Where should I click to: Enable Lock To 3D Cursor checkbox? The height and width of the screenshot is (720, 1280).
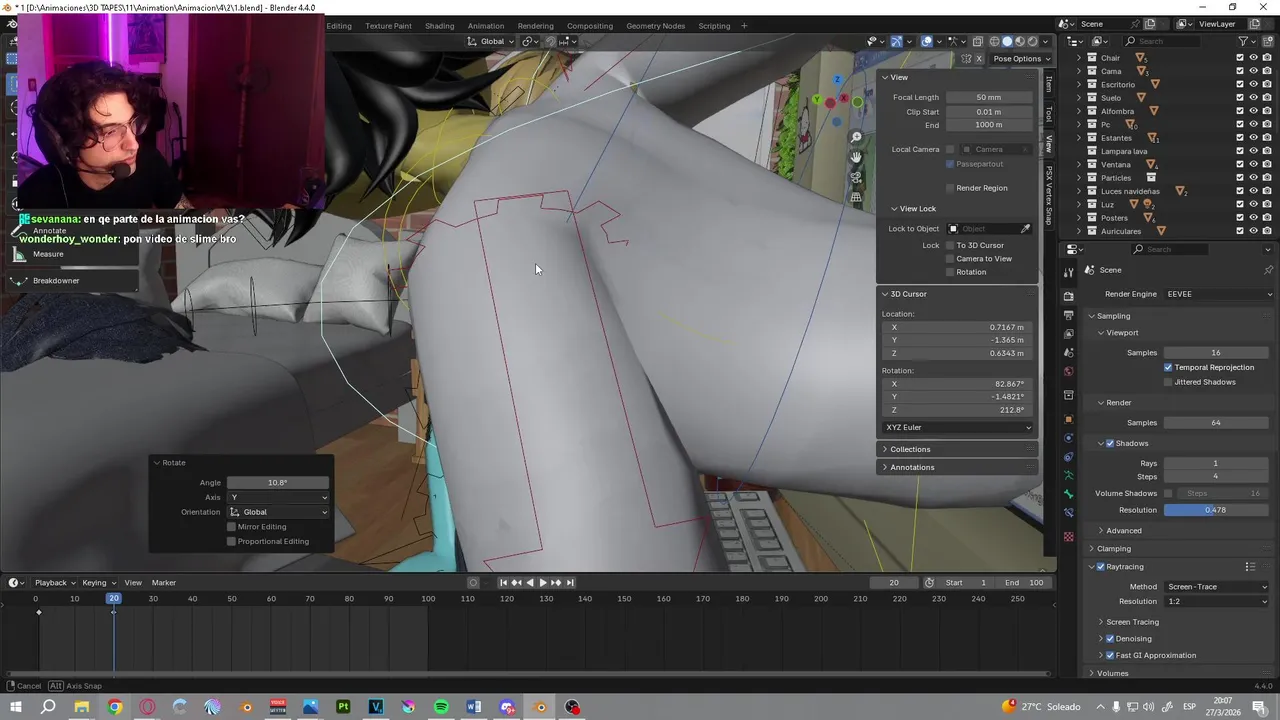950,245
